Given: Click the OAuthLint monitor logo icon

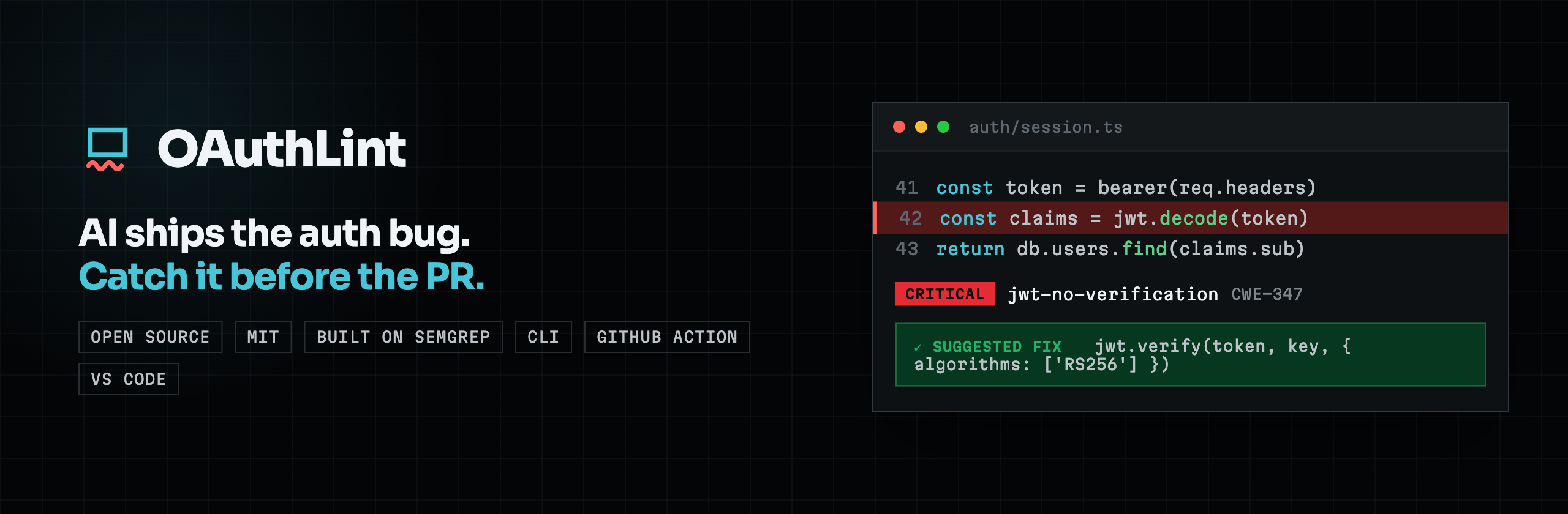Looking at the screenshot, I should pos(107,149).
